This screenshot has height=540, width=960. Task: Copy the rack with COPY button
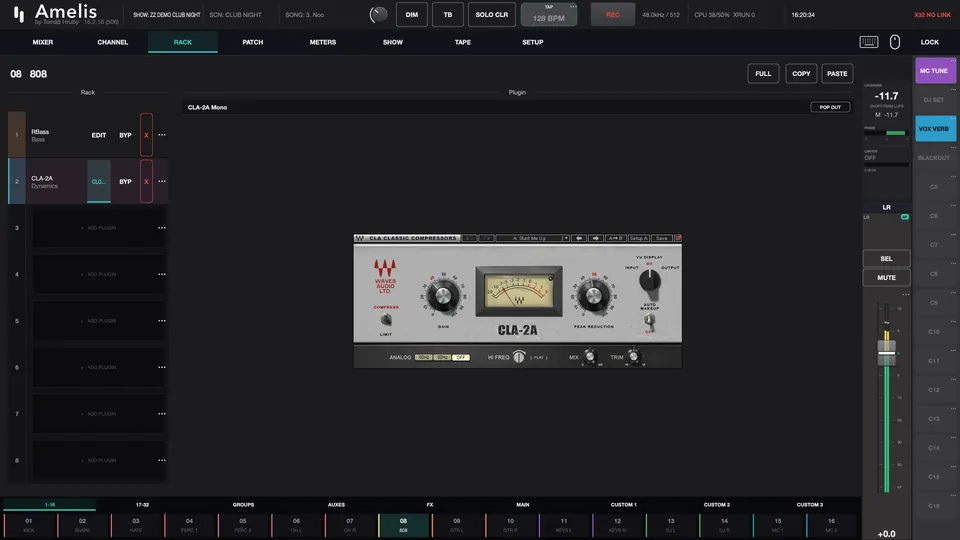801,73
